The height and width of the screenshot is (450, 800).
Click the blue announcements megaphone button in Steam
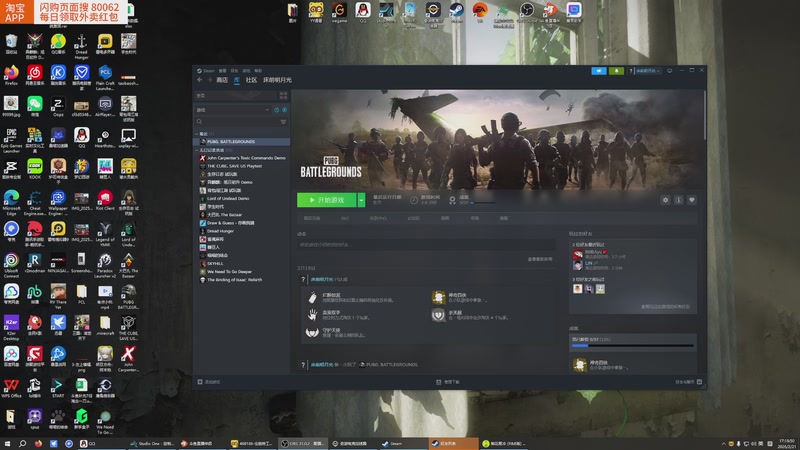(598, 70)
